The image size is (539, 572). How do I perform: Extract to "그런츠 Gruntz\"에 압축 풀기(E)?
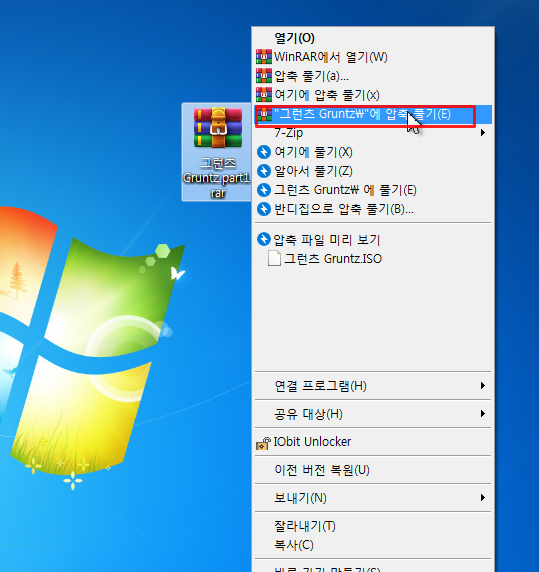click(373, 115)
